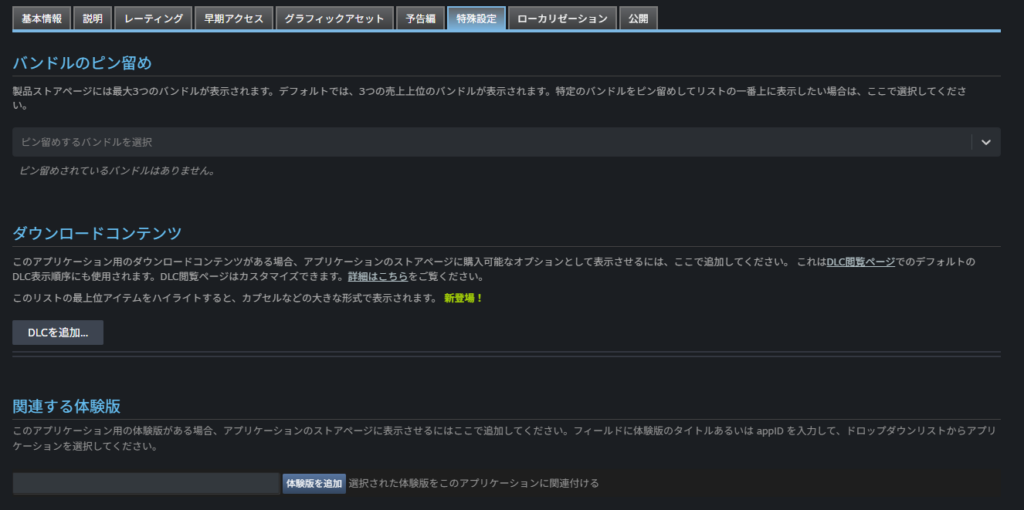Click the ピン留めするバンドルを選択 select field
Image resolution: width=1024 pixels, height=510 pixels.
(490, 142)
